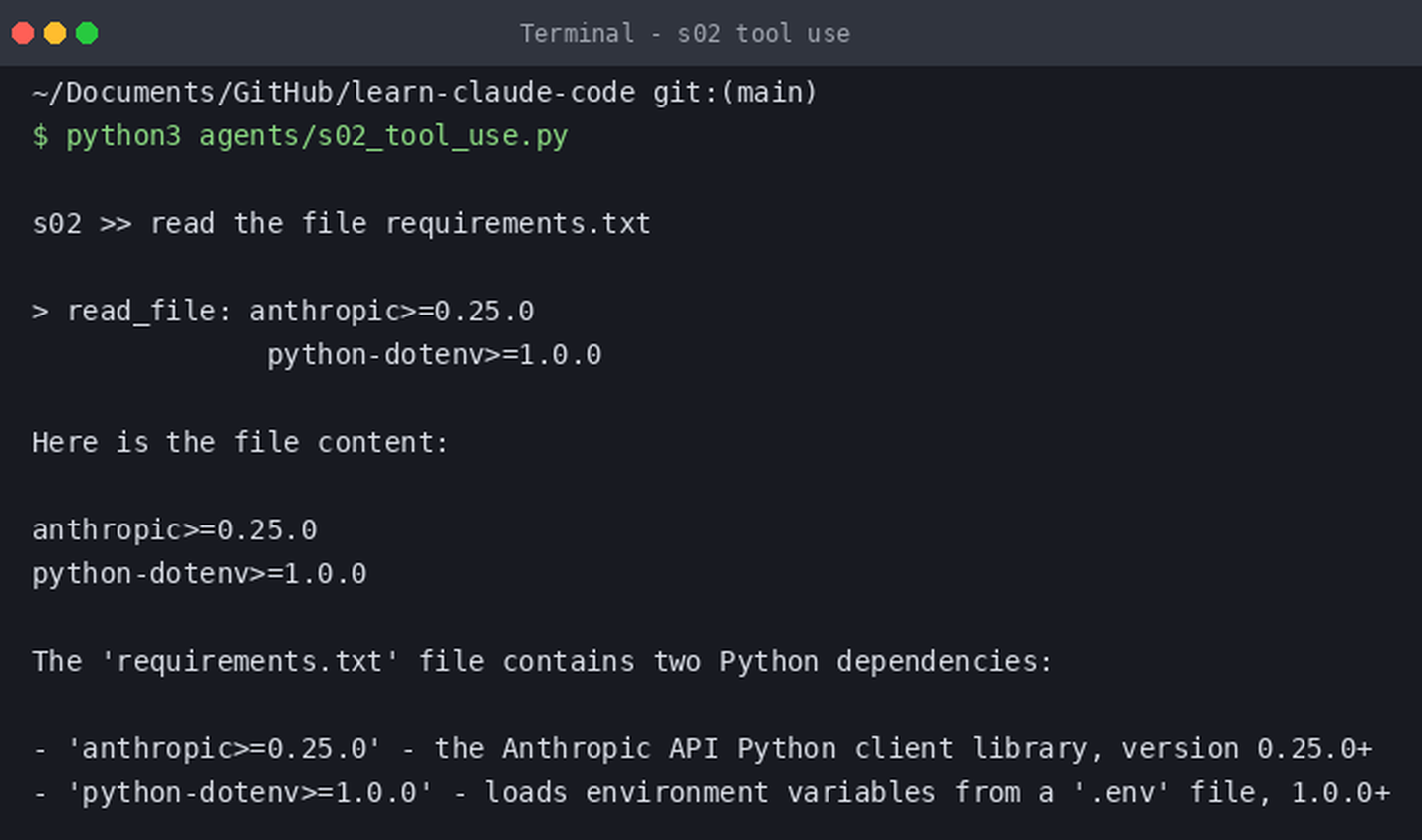Image resolution: width=1422 pixels, height=840 pixels.
Task: Click the two Python dependencies summary sentence
Action: point(542,661)
